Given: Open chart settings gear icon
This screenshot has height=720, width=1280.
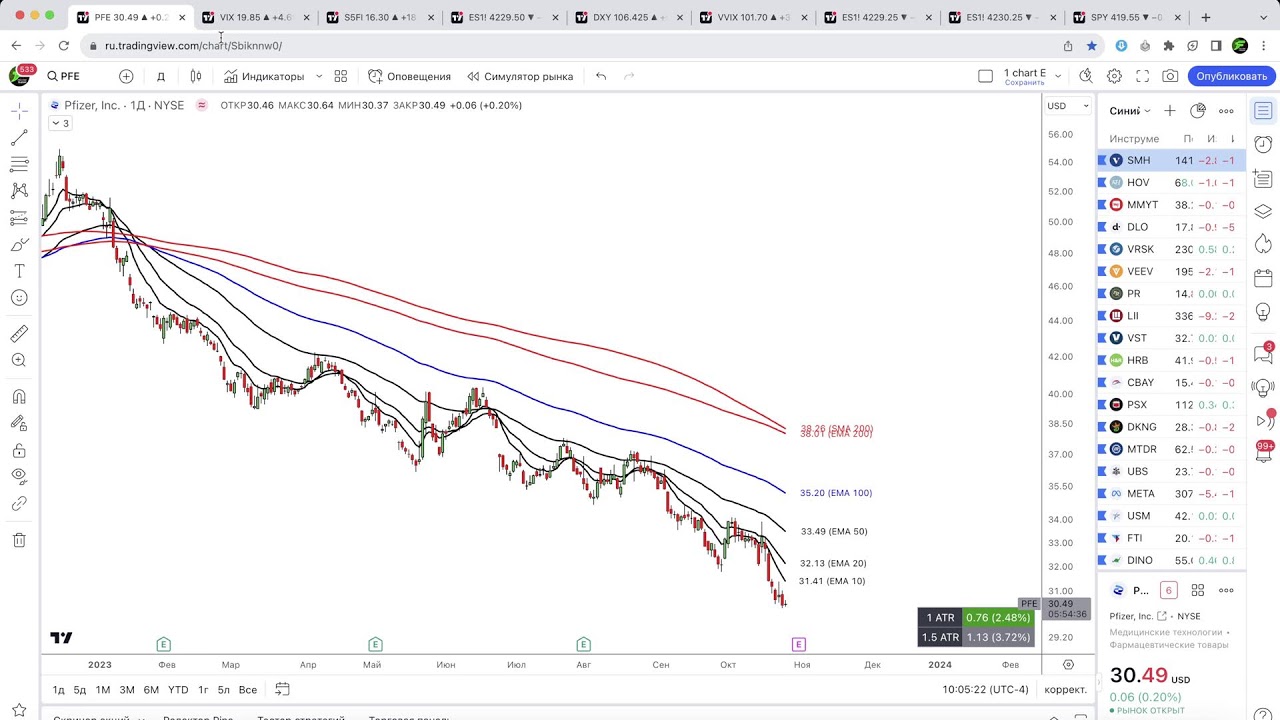Looking at the screenshot, I should (1114, 76).
